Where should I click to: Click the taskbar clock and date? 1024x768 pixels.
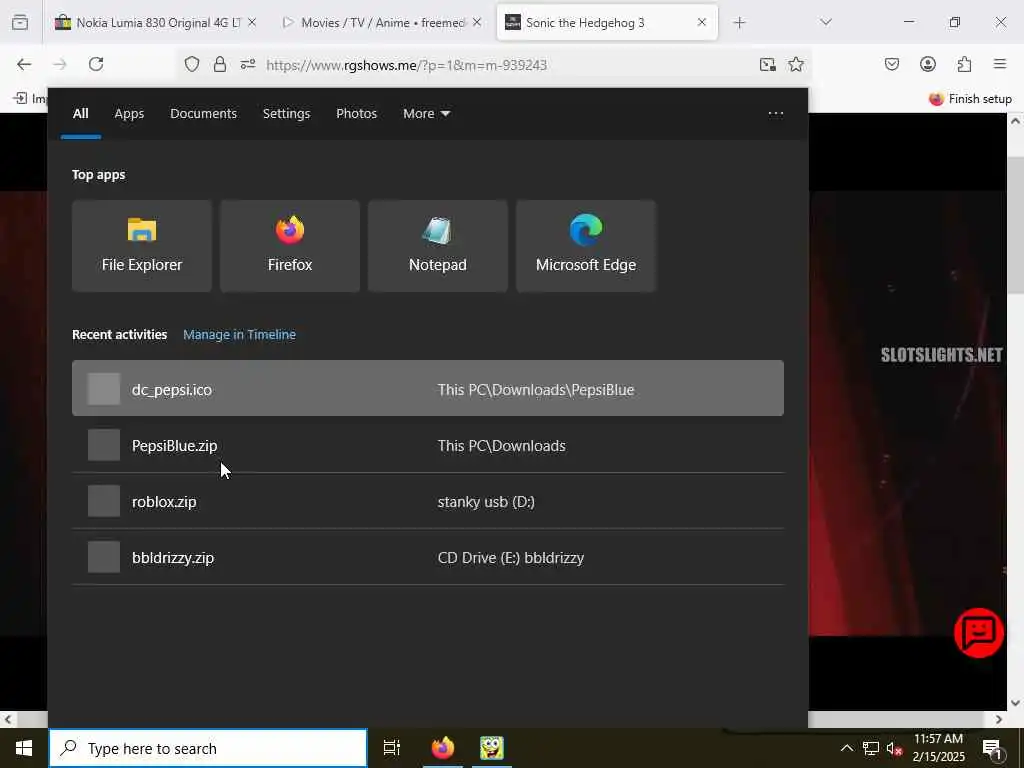[x=938, y=748]
